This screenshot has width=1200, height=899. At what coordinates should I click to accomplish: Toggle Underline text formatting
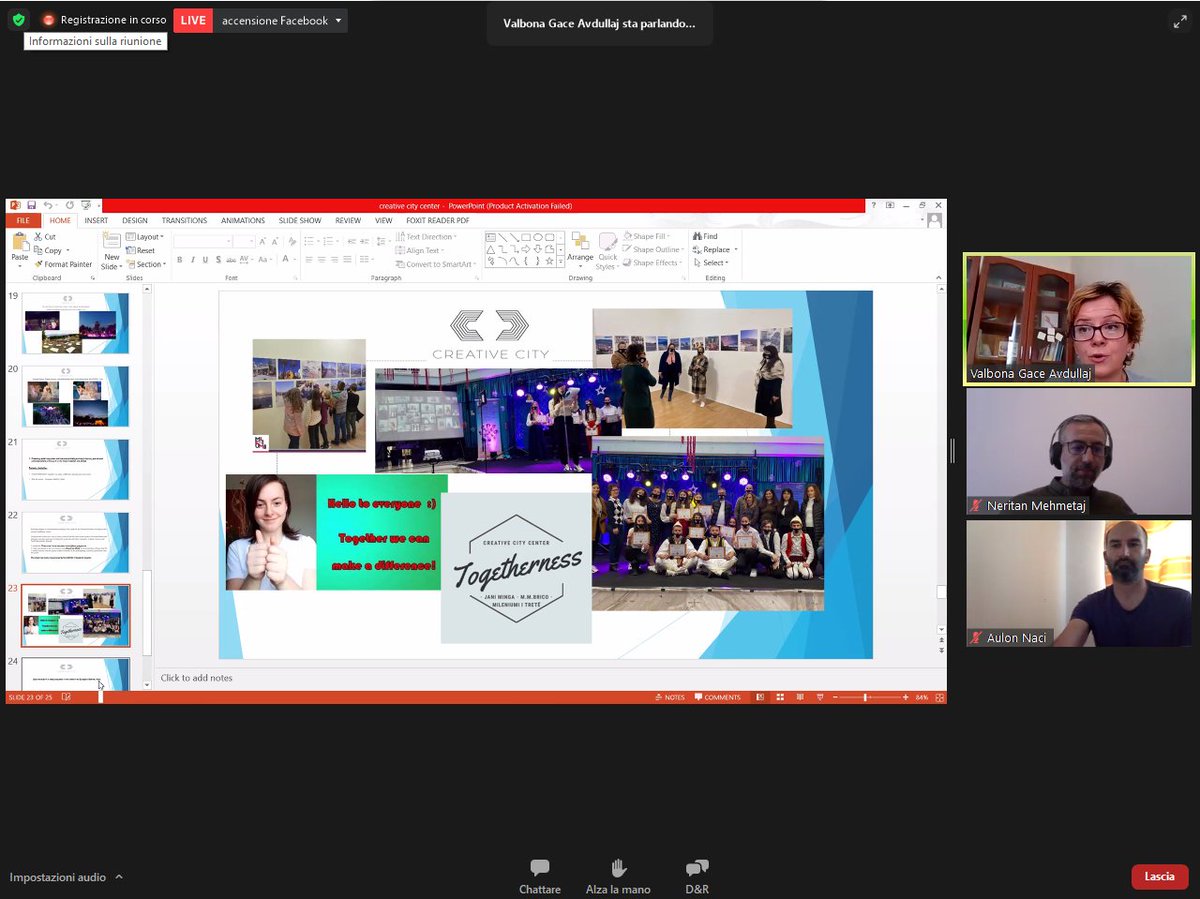[x=207, y=260]
